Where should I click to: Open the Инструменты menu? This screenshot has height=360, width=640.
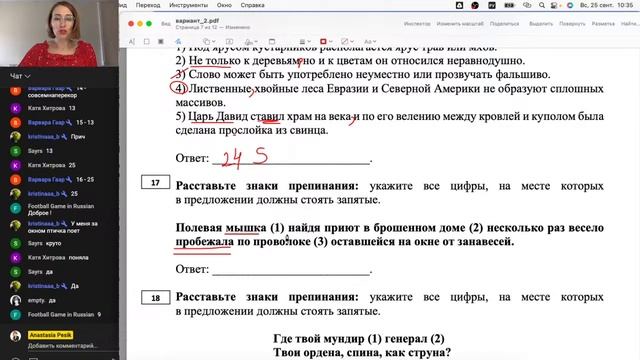[x=188, y=5]
